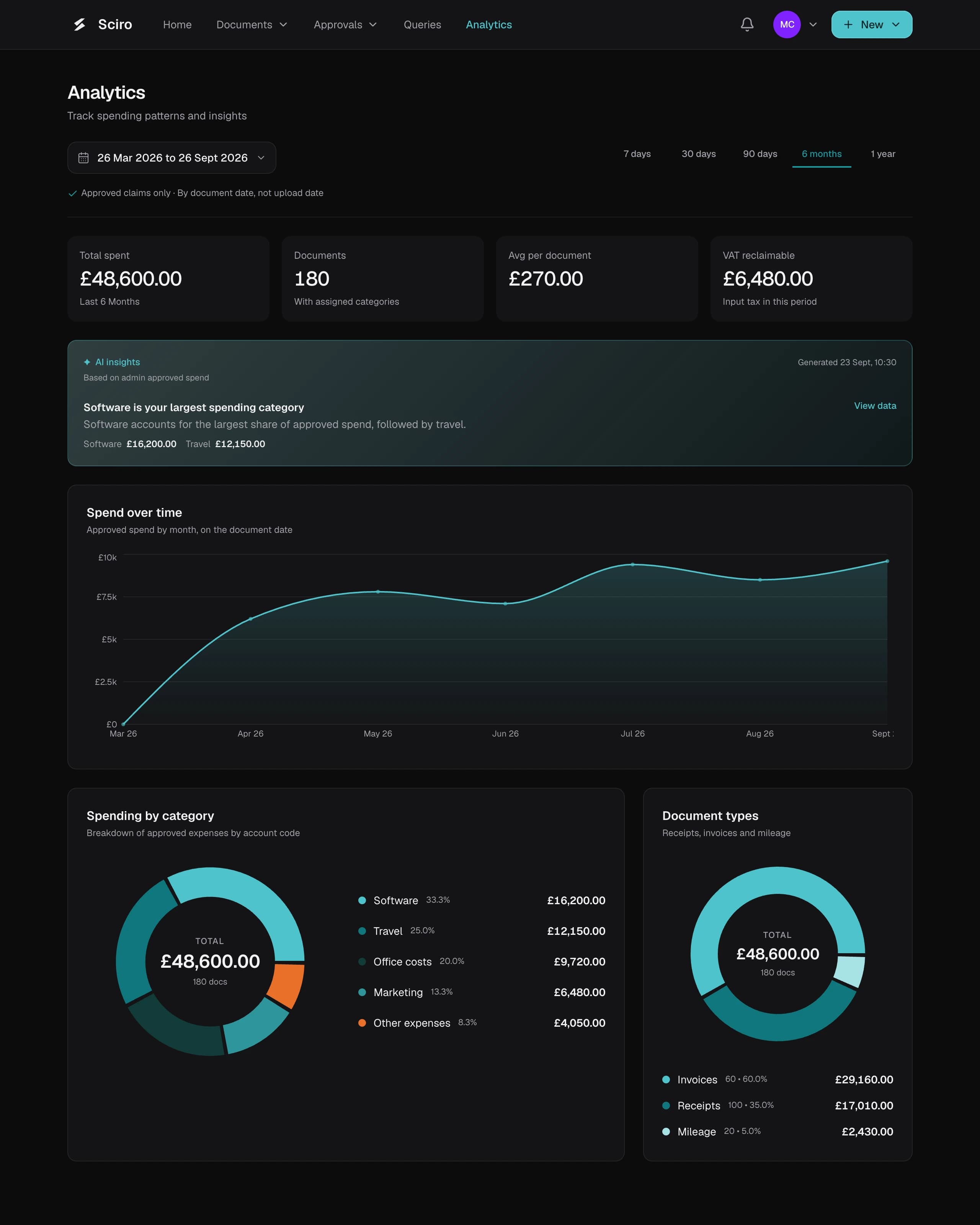Click the Invoices £29,160.00 amount

(864, 1080)
